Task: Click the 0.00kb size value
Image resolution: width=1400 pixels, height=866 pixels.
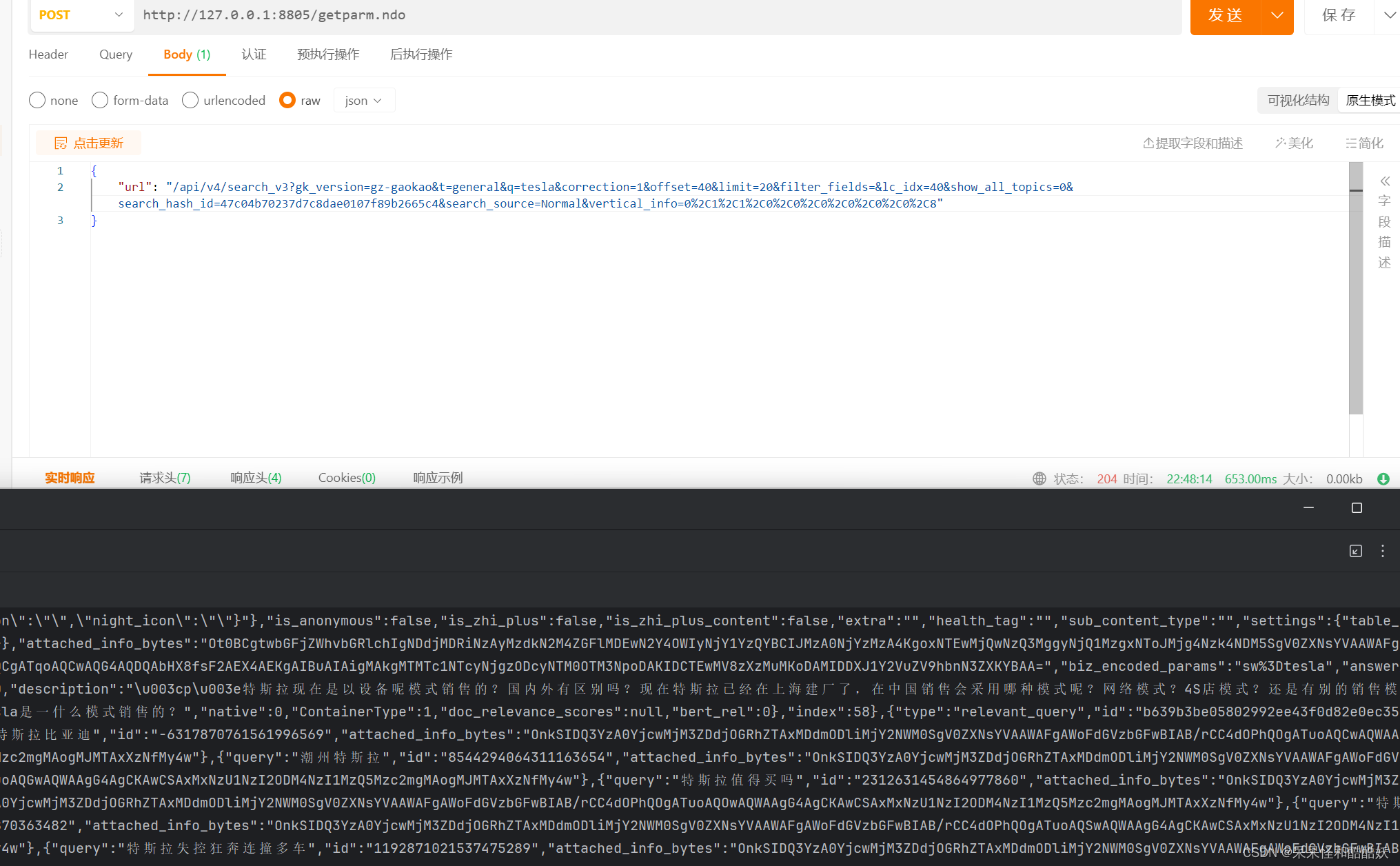Action: (x=1344, y=479)
